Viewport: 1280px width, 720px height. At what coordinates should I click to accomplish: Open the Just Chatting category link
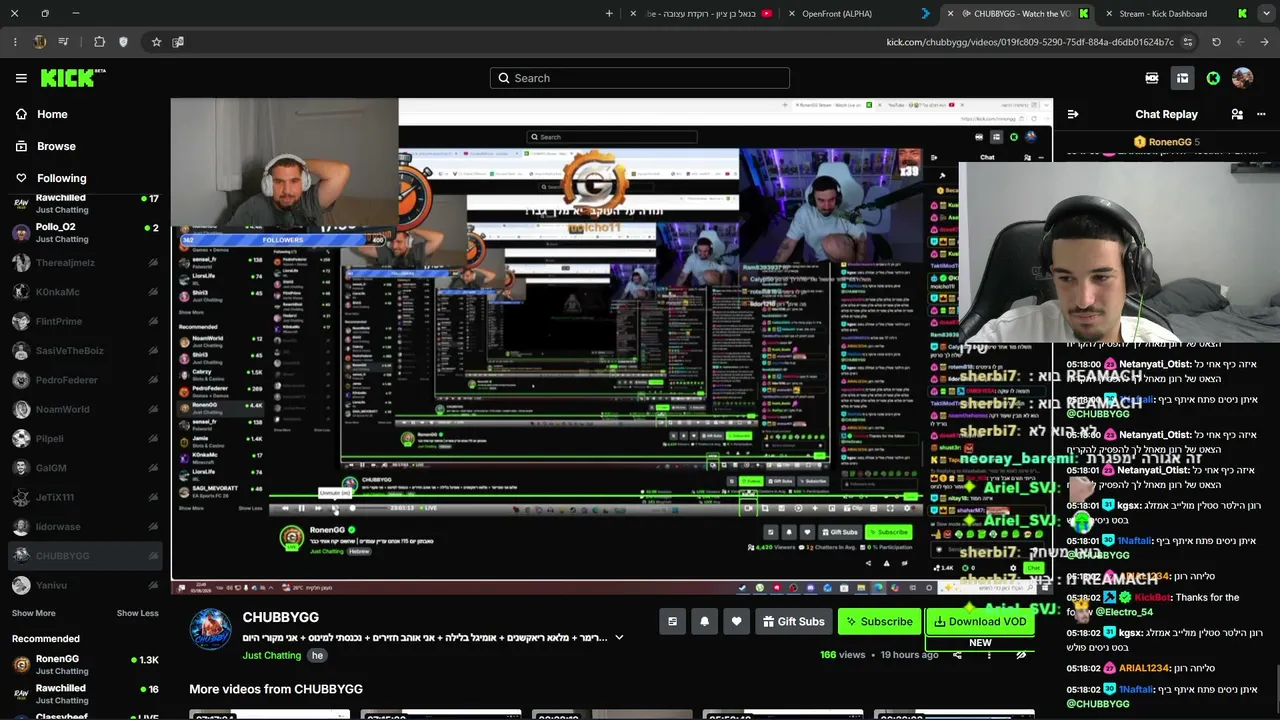272,655
